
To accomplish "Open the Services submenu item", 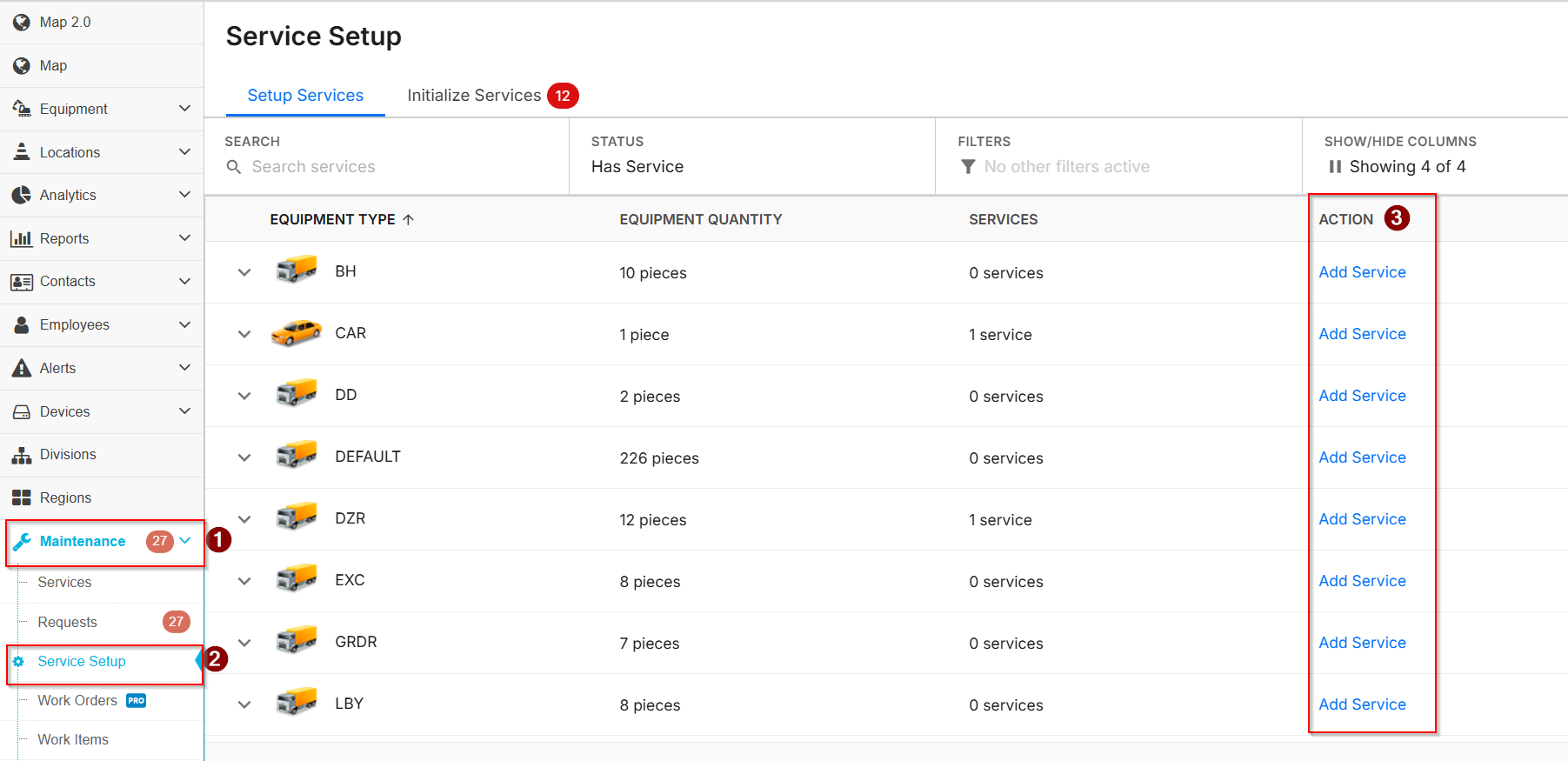I will click(64, 582).
